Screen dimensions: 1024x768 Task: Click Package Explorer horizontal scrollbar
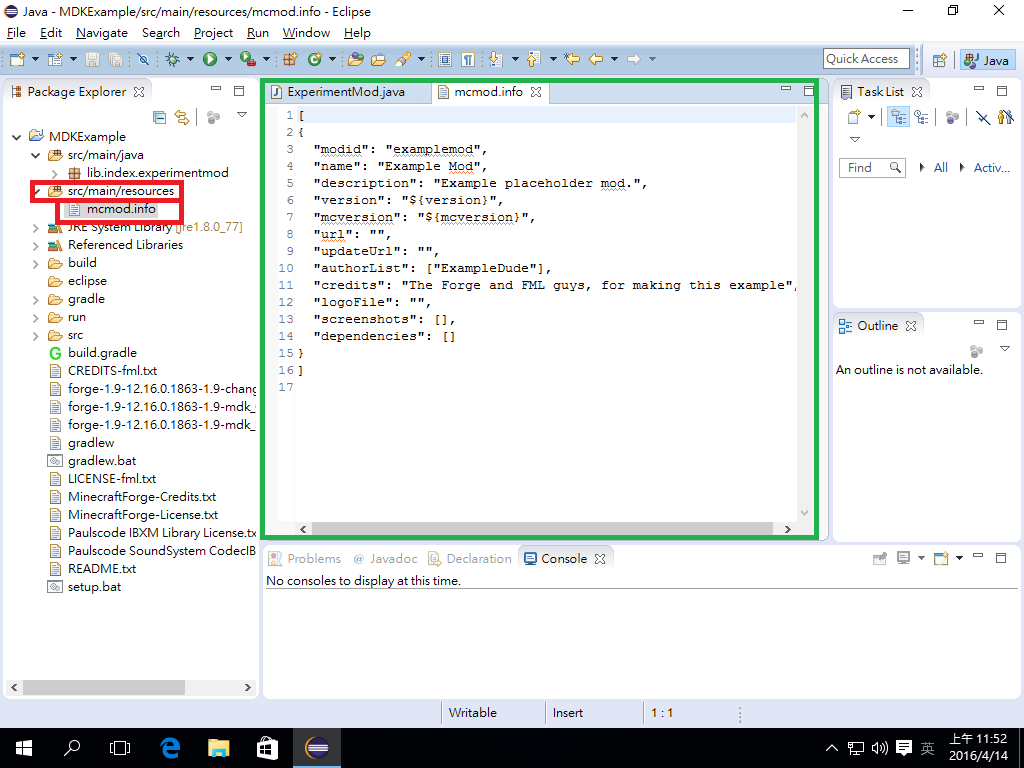[x=104, y=688]
